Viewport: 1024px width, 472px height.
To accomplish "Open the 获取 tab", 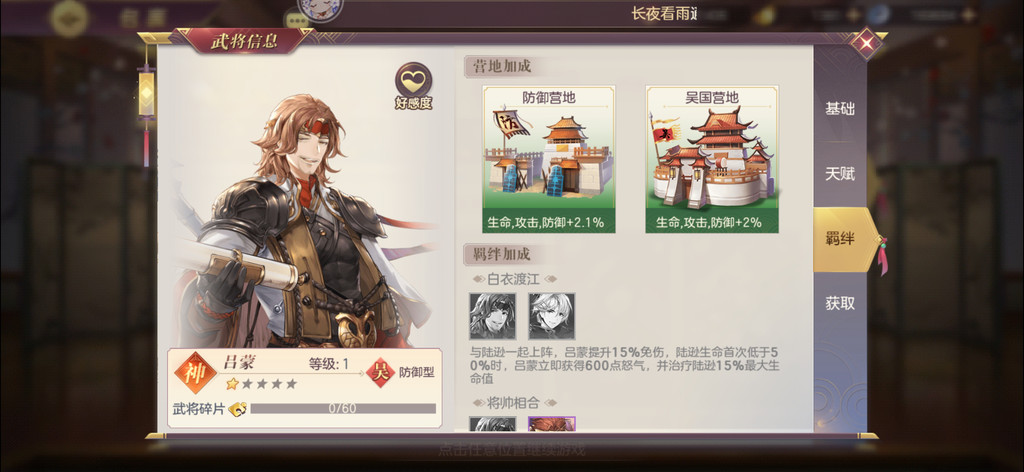I will pyautogui.click(x=840, y=303).
